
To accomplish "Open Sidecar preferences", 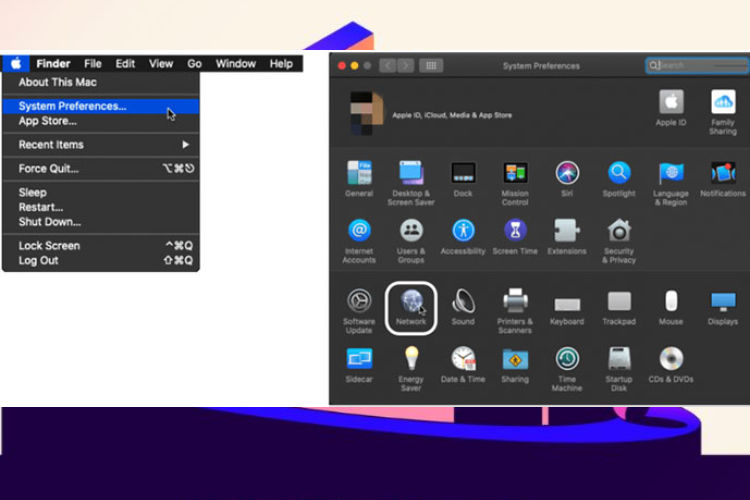I will click(x=359, y=365).
